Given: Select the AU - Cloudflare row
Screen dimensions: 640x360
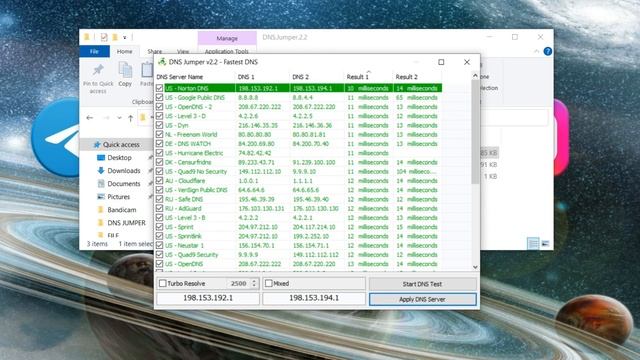Looking at the screenshot, I should pos(299,181).
